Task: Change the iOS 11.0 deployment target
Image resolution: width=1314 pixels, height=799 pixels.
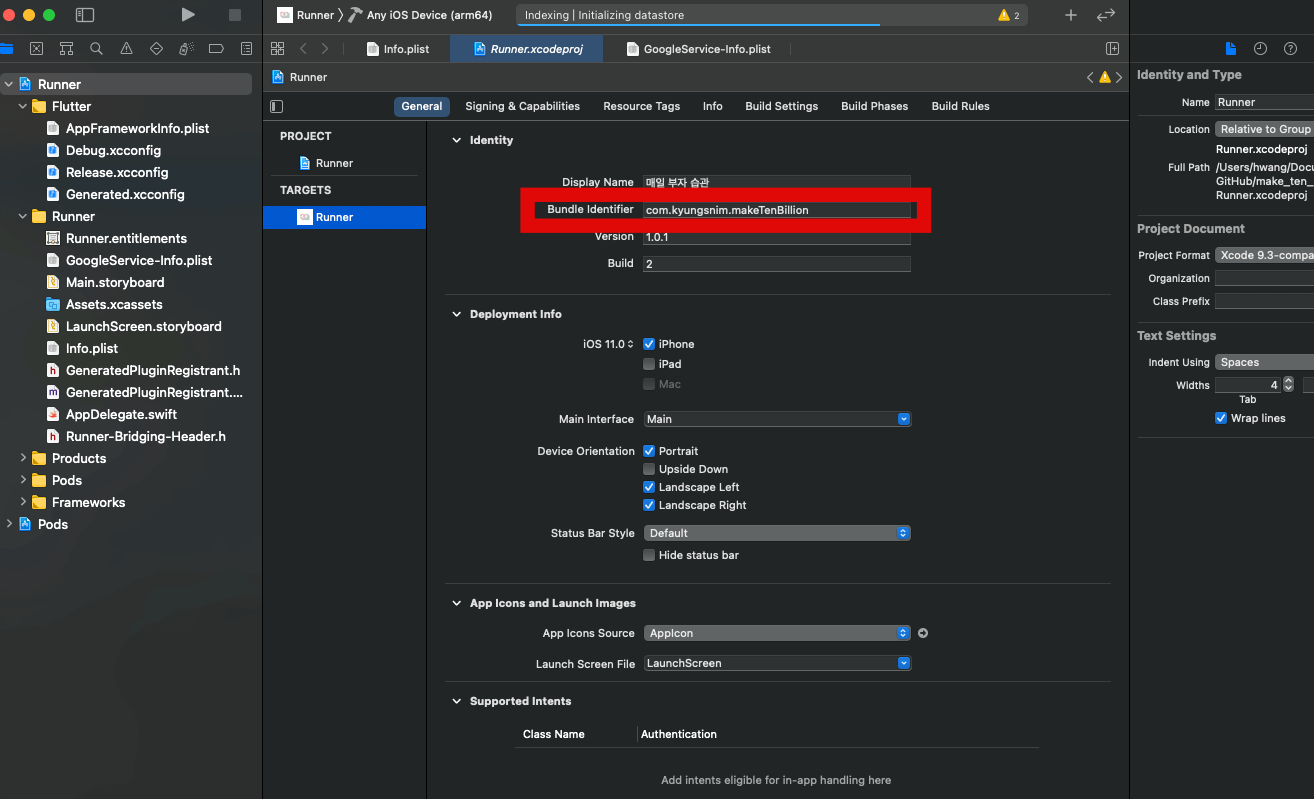Action: pyautogui.click(x=609, y=344)
